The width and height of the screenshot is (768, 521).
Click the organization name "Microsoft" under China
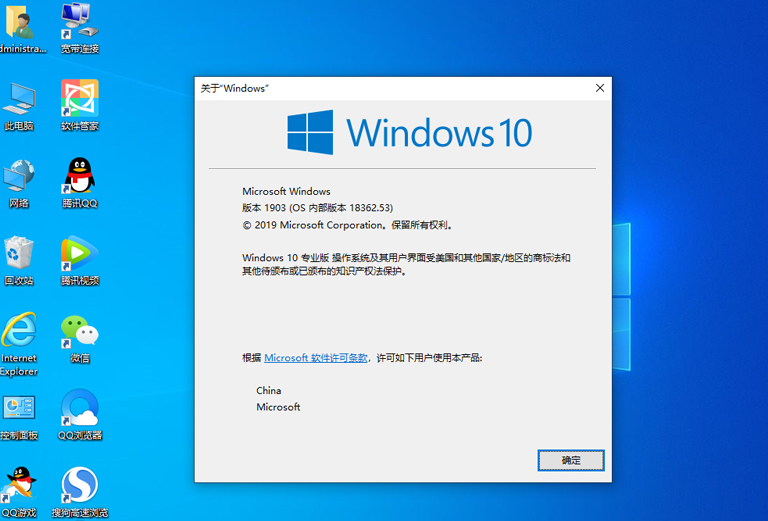[278, 407]
